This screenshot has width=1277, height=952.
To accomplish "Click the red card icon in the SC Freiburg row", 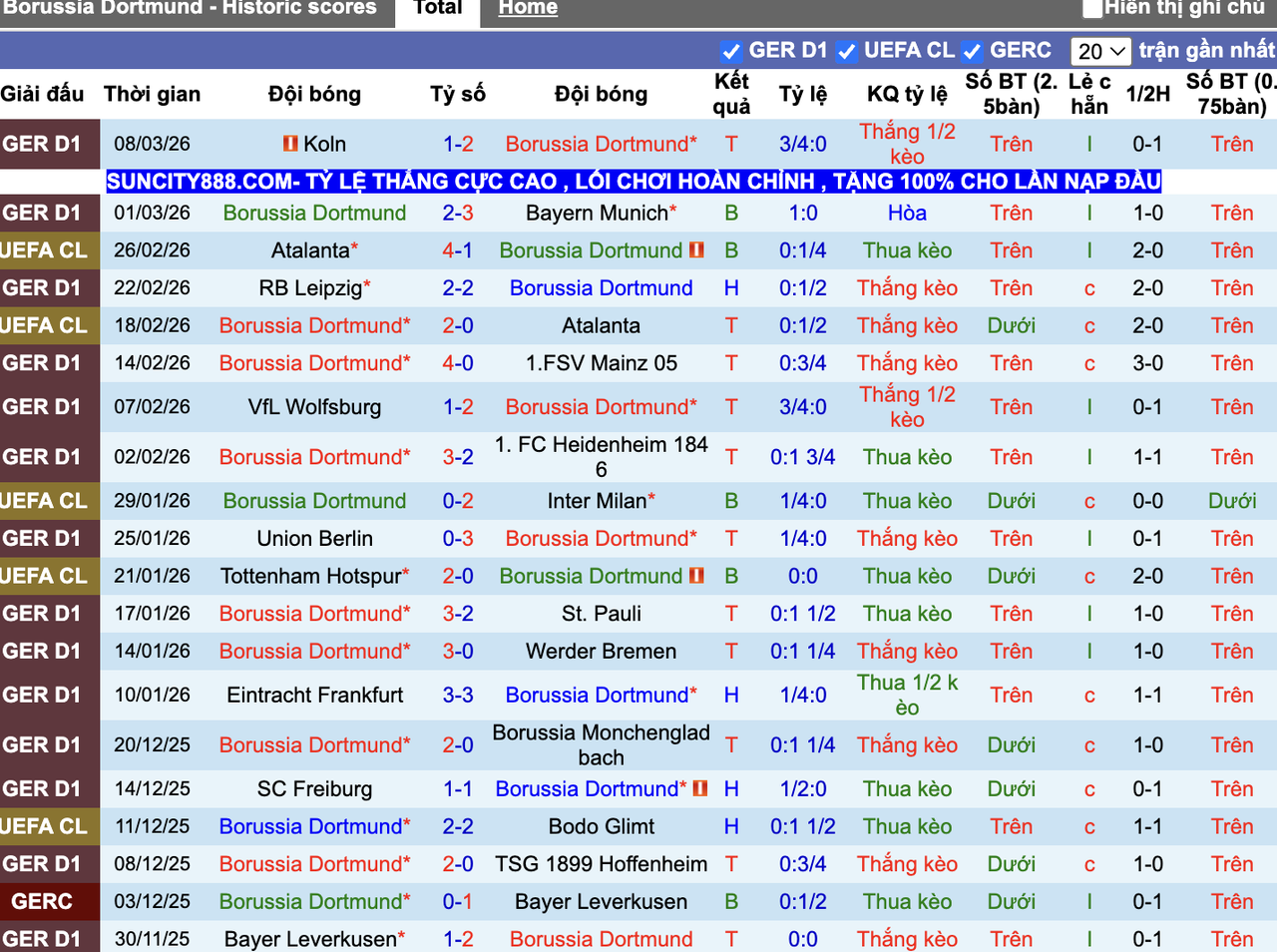I will click(700, 788).
